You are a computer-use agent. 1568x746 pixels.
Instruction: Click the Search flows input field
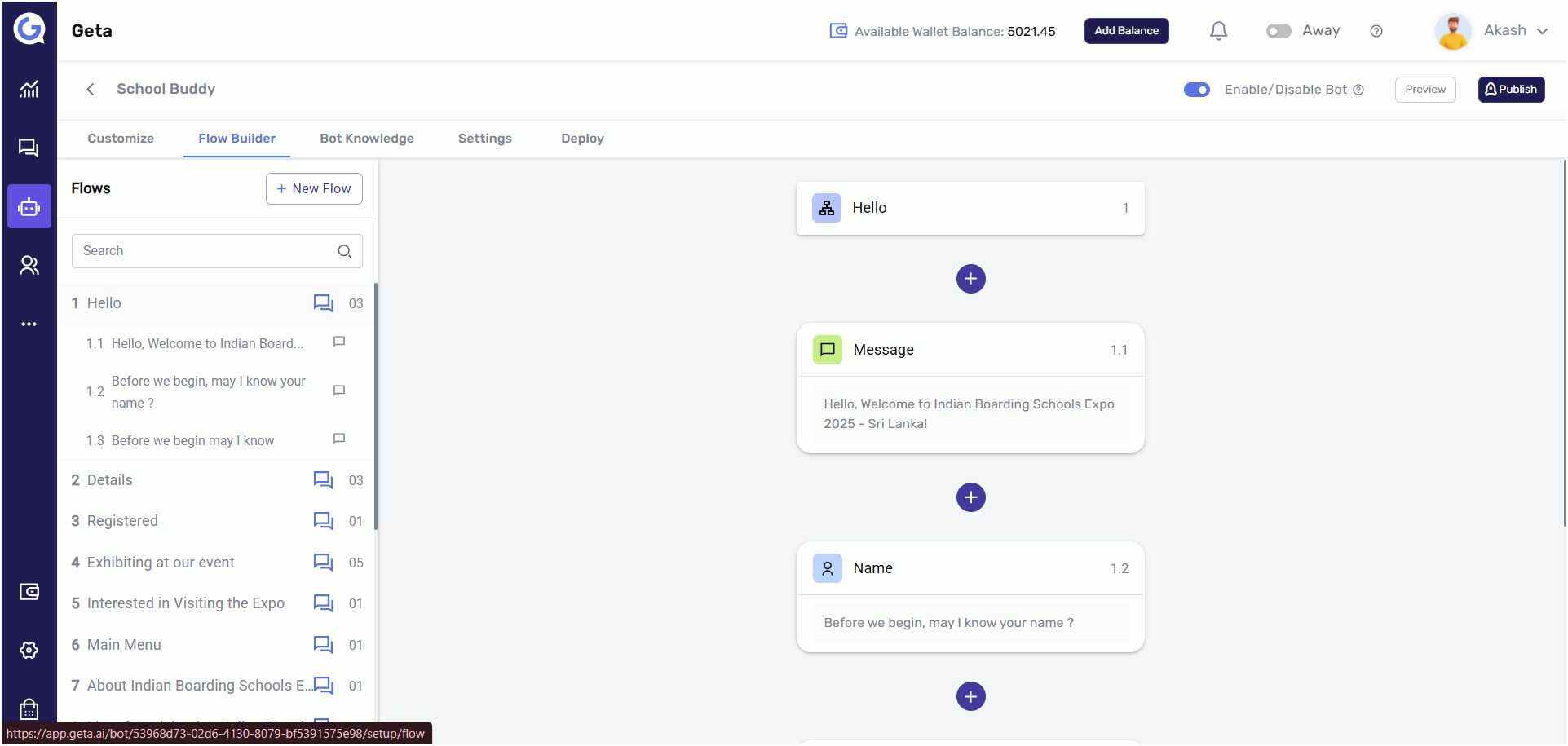pyautogui.click(x=217, y=251)
